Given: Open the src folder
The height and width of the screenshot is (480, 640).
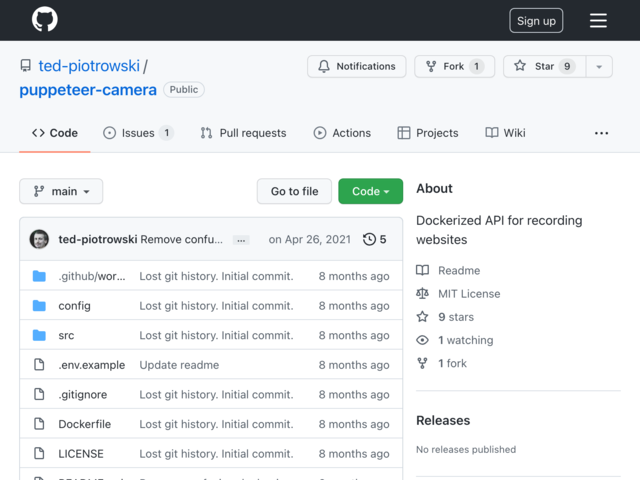Looking at the screenshot, I should pyautogui.click(x=66, y=336).
